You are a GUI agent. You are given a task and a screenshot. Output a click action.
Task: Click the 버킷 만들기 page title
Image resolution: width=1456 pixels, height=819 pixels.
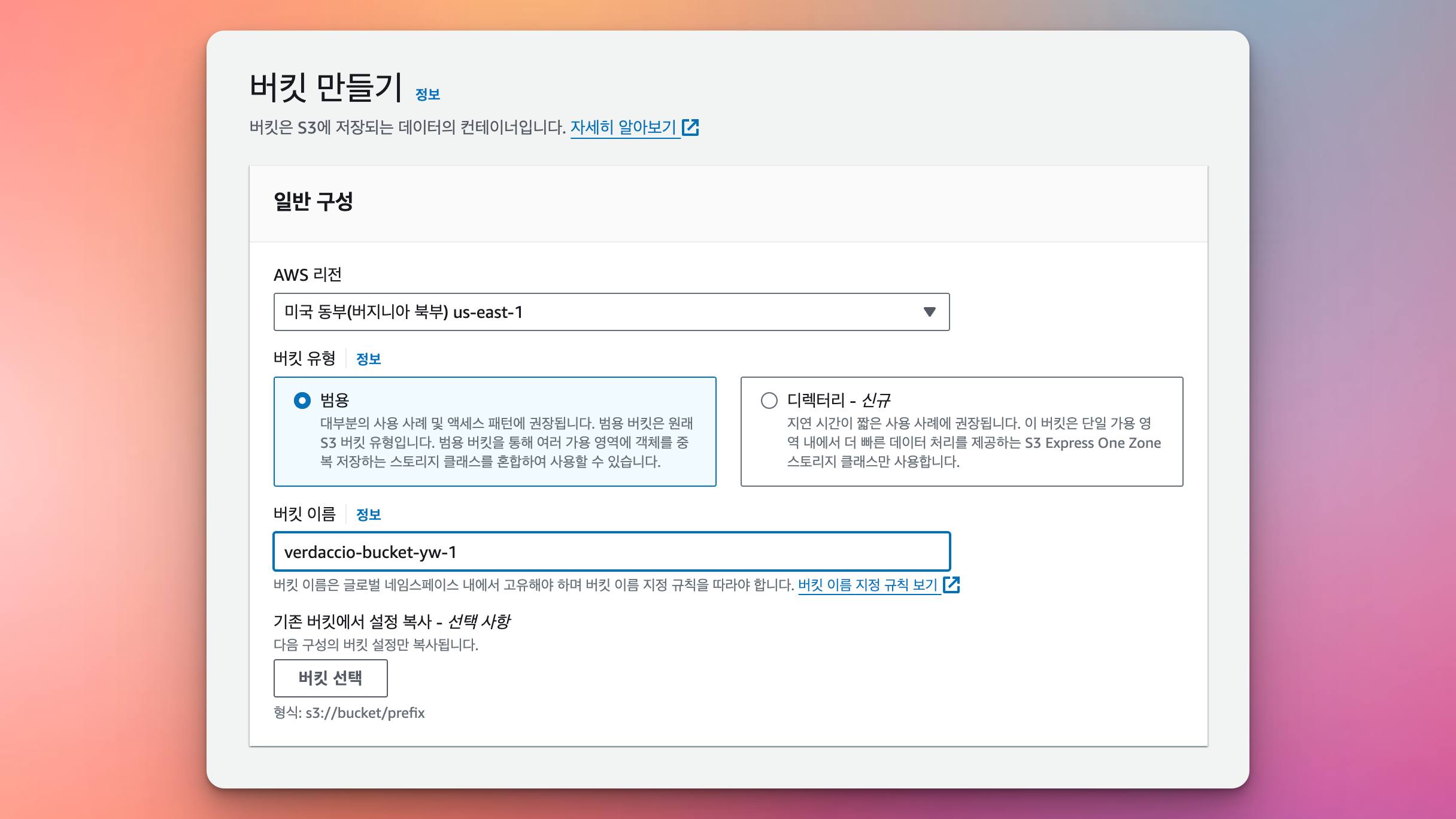click(x=326, y=87)
